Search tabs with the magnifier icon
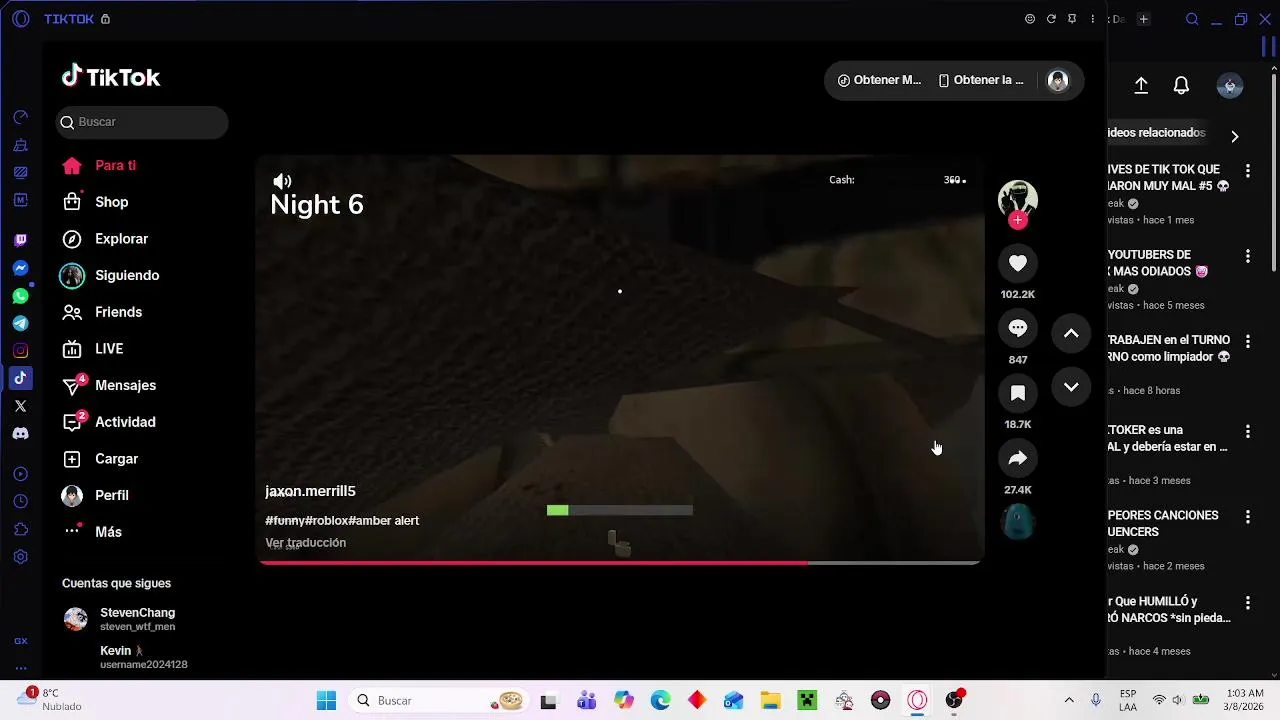The height and width of the screenshot is (720, 1280). click(1192, 19)
